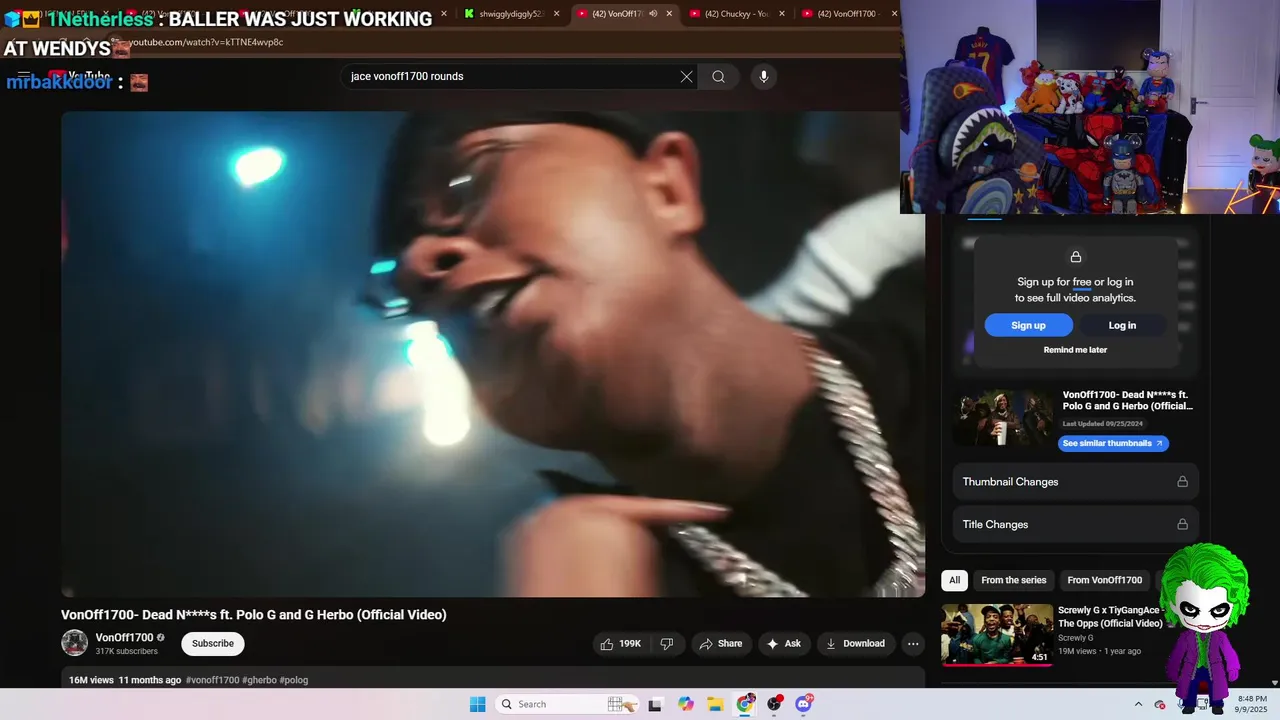1280x720 pixels.
Task: Click the Windows taskbar Search box
Action: coord(567,704)
